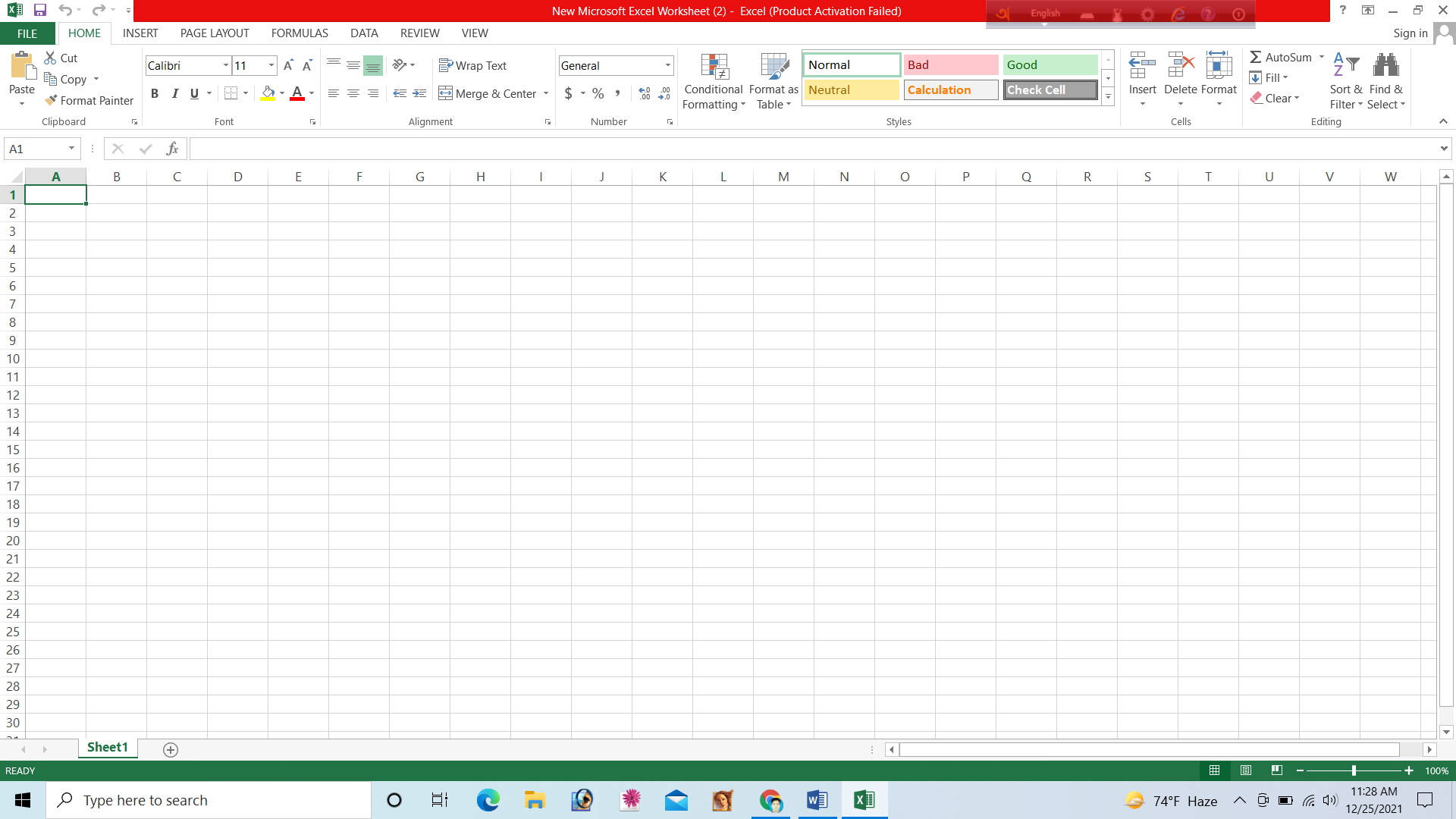Switch to the DATA tab
Image resolution: width=1456 pixels, height=819 pixels.
click(364, 33)
